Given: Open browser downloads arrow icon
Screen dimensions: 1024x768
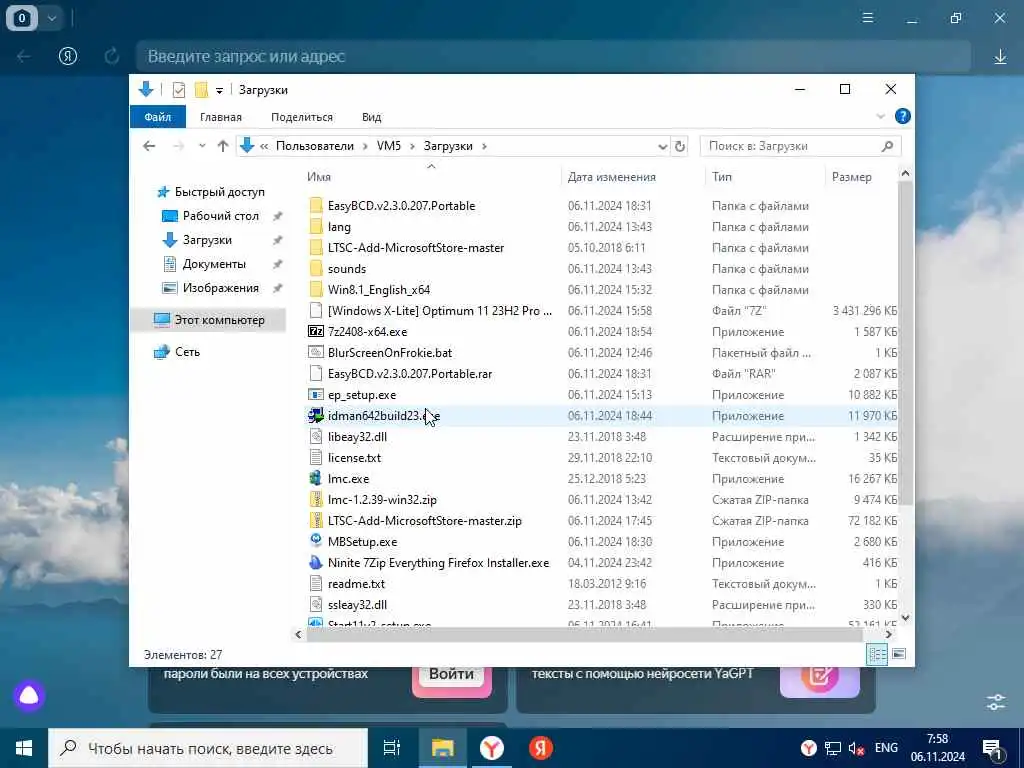Looking at the screenshot, I should (x=1000, y=57).
